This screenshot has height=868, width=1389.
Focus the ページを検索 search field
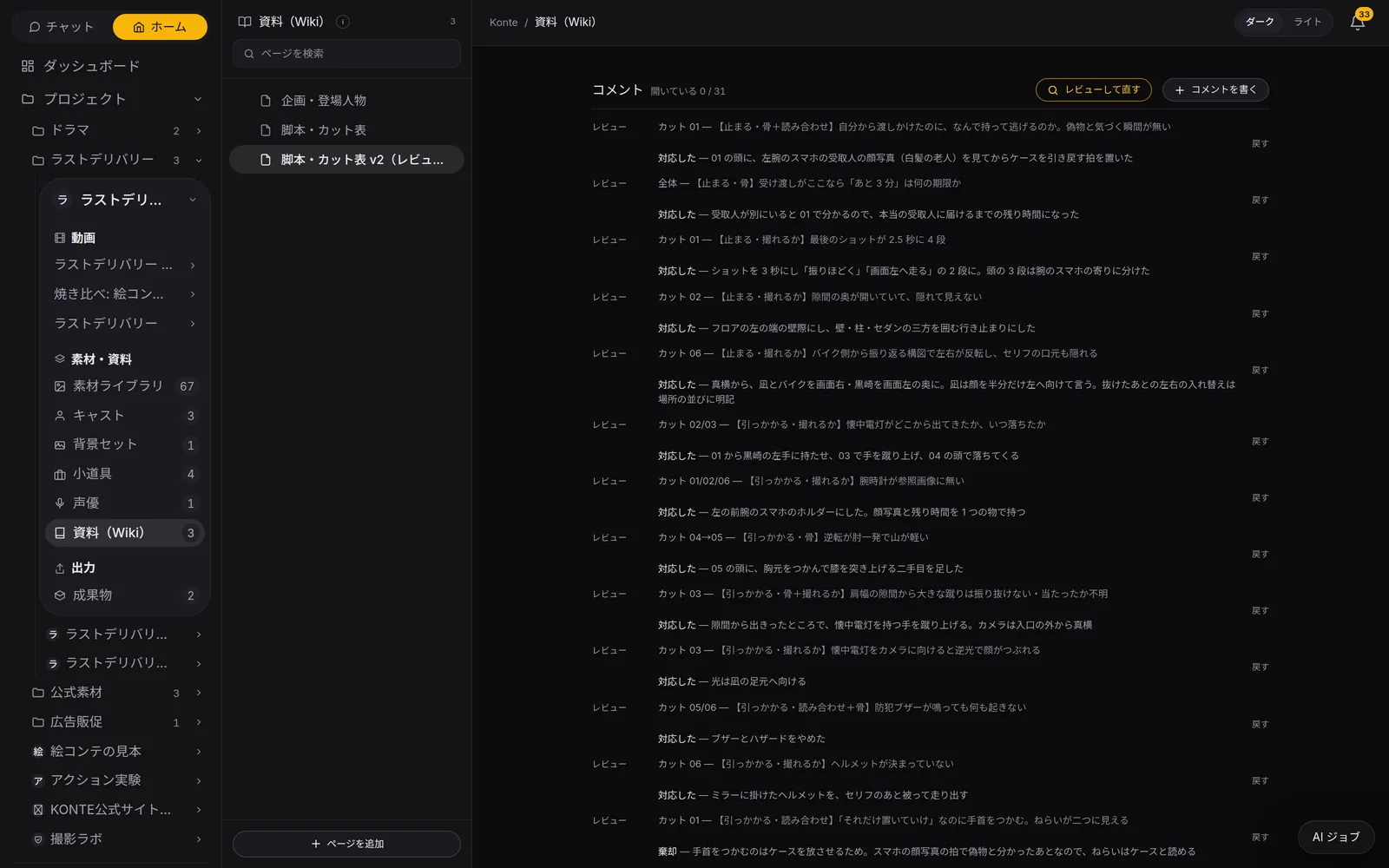pyautogui.click(x=346, y=54)
